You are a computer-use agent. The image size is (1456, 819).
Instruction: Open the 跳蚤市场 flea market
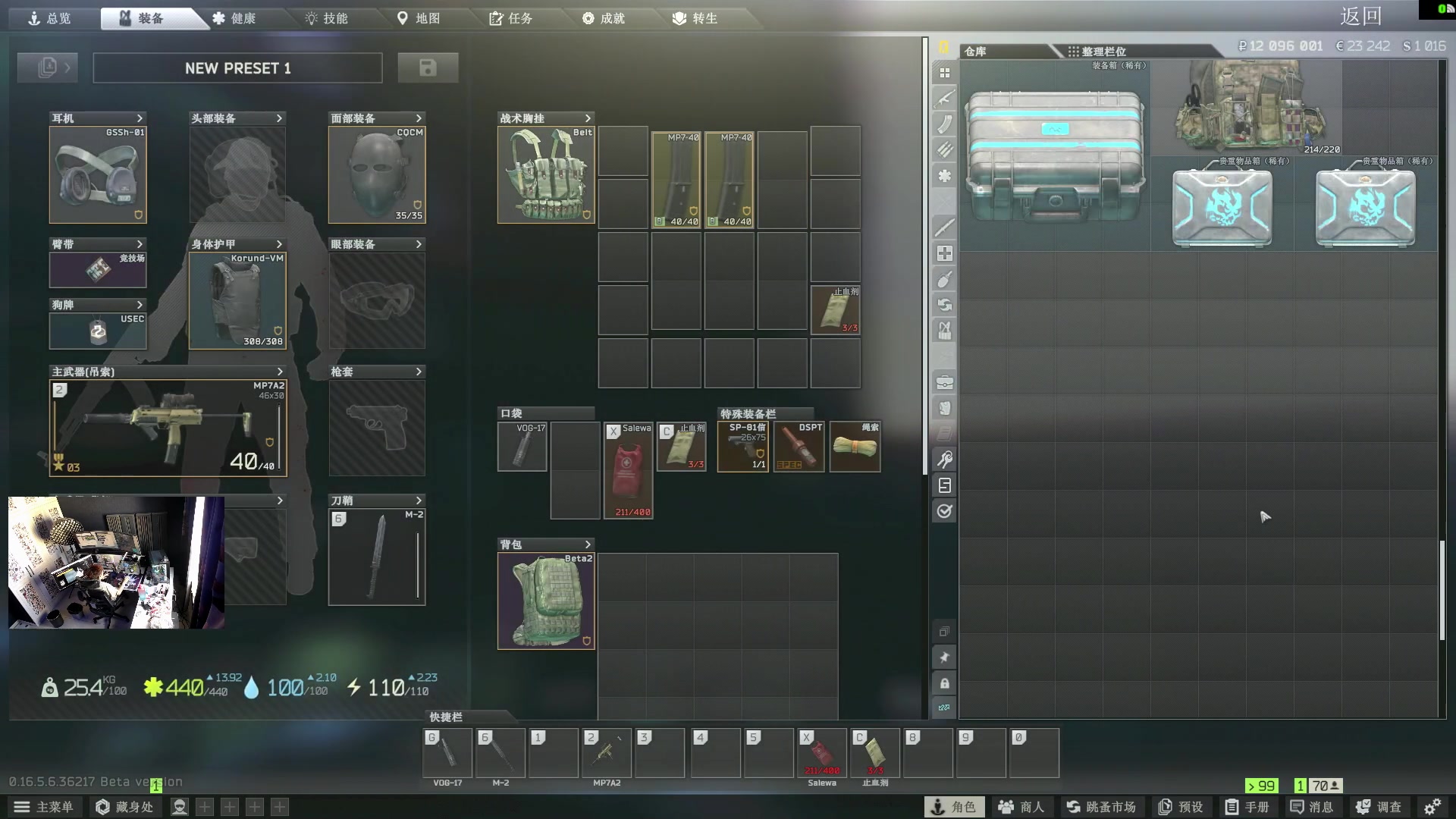tap(1101, 807)
